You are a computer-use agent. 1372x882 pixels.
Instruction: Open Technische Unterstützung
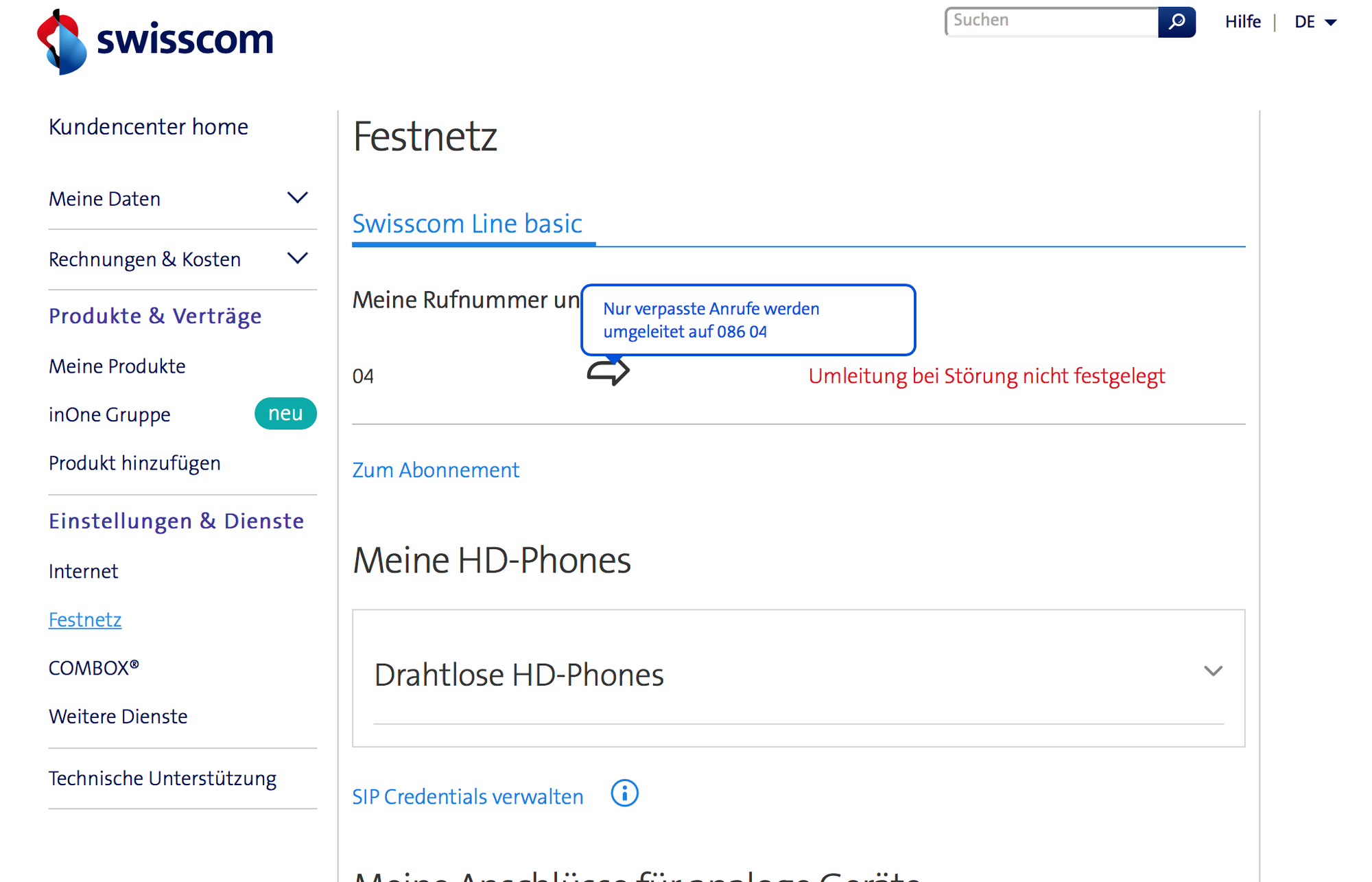(163, 778)
